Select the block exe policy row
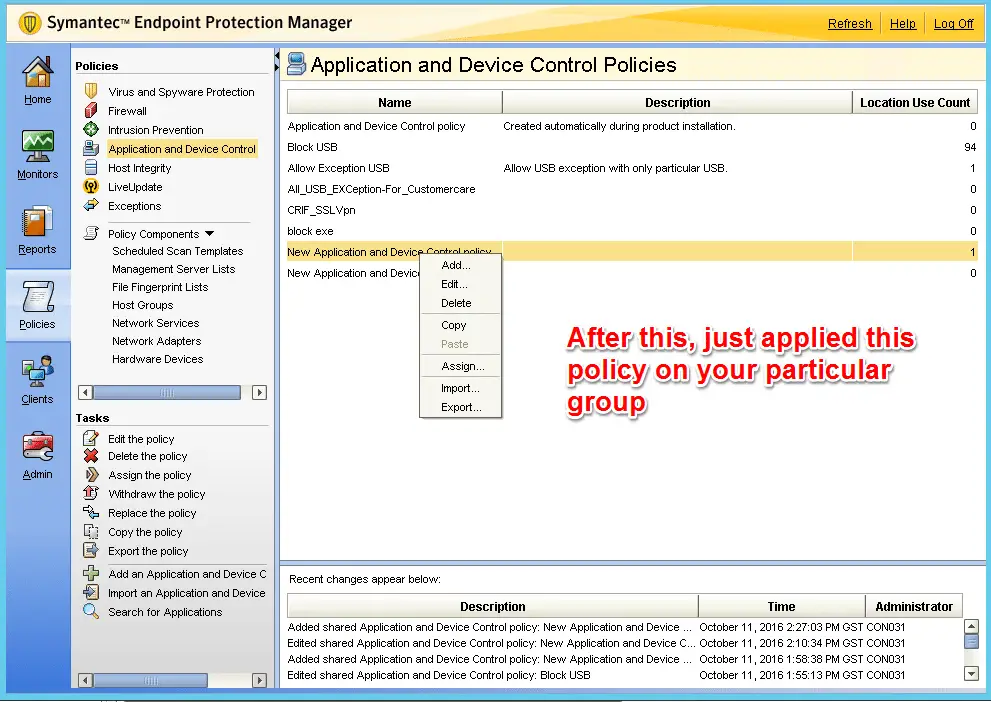This screenshot has height=702, width=991. [x=632, y=231]
